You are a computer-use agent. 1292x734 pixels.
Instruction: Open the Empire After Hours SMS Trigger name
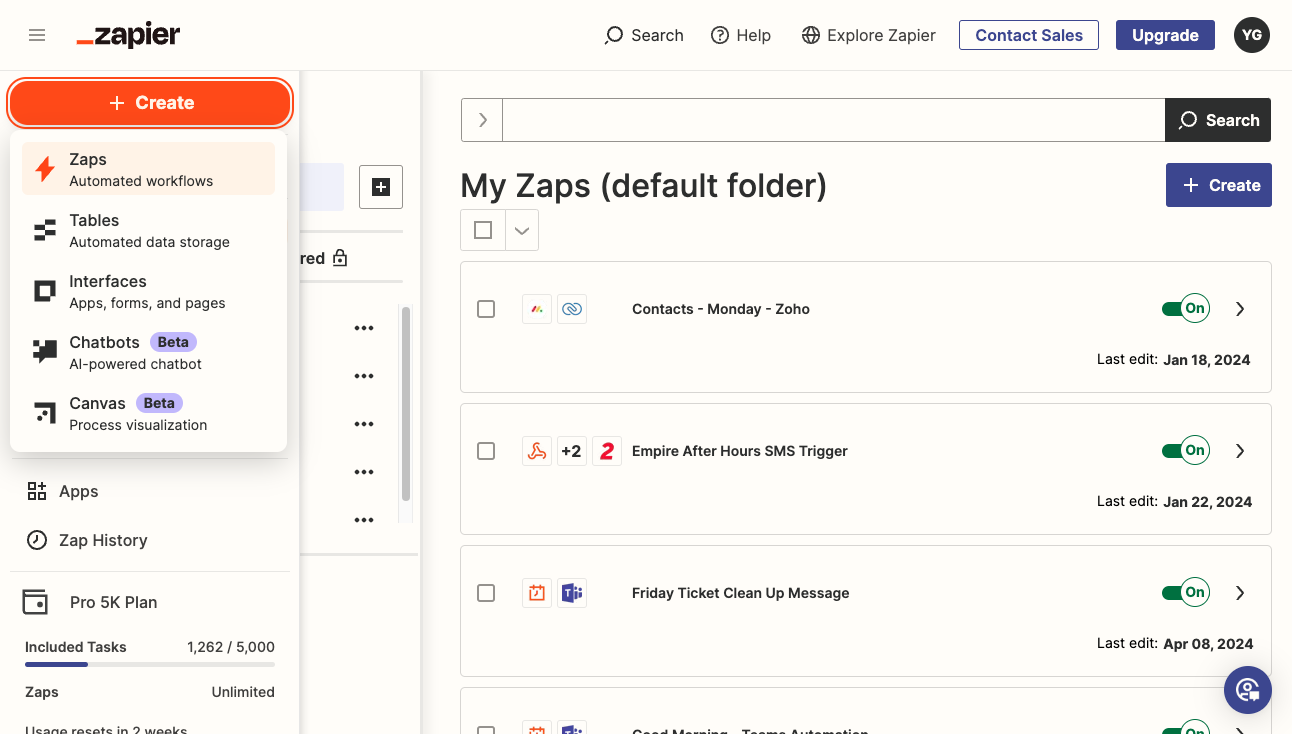[x=740, y=451]
